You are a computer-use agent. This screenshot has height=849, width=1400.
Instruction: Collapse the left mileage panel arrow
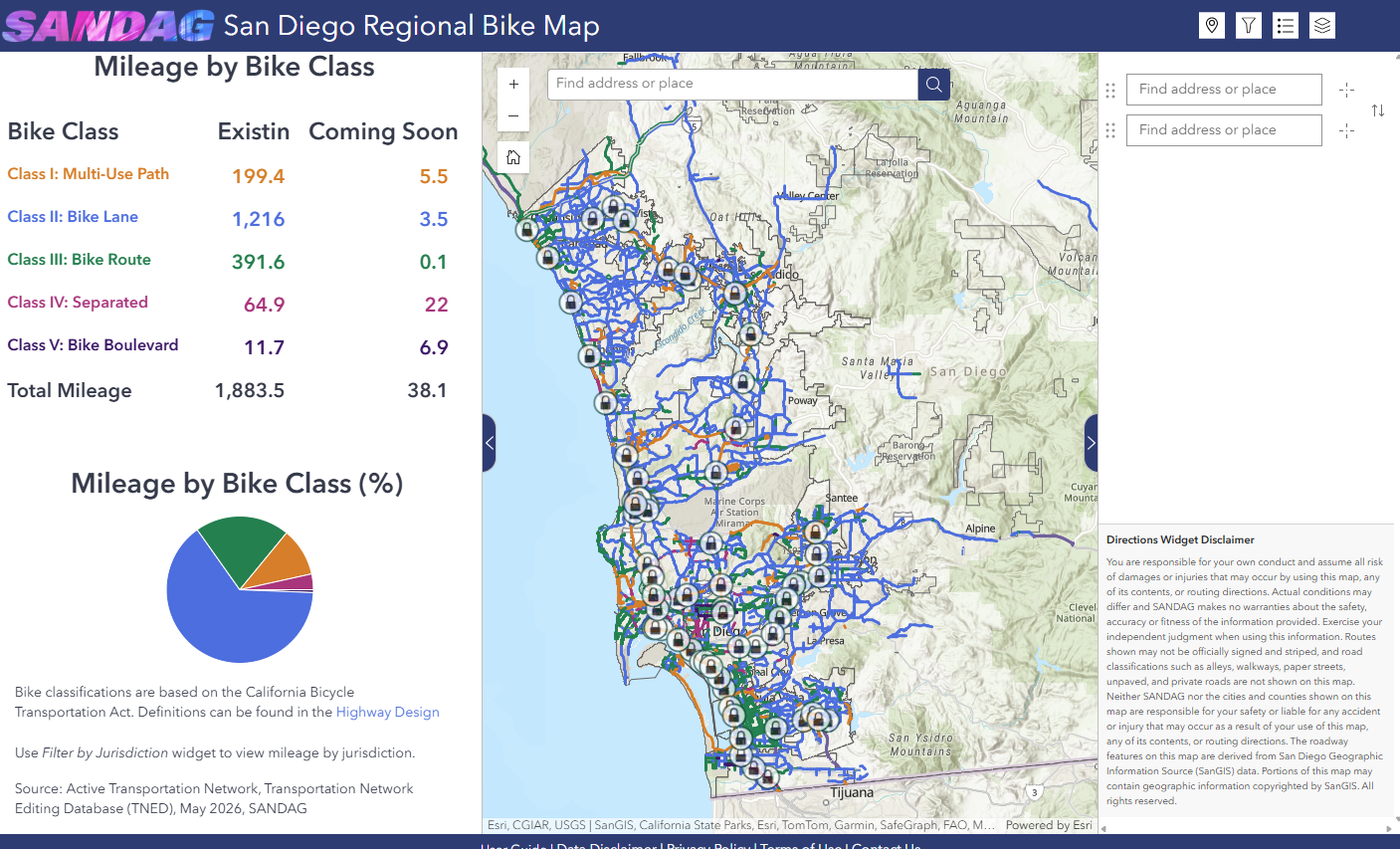tap(489, 443)
